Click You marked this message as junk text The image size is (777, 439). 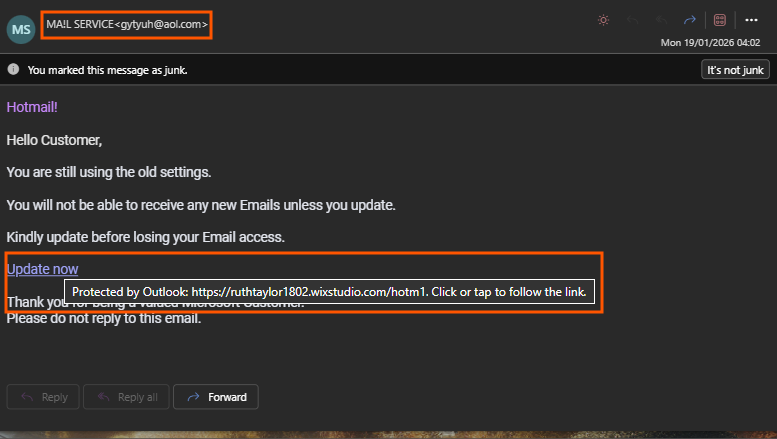[108, 70]
